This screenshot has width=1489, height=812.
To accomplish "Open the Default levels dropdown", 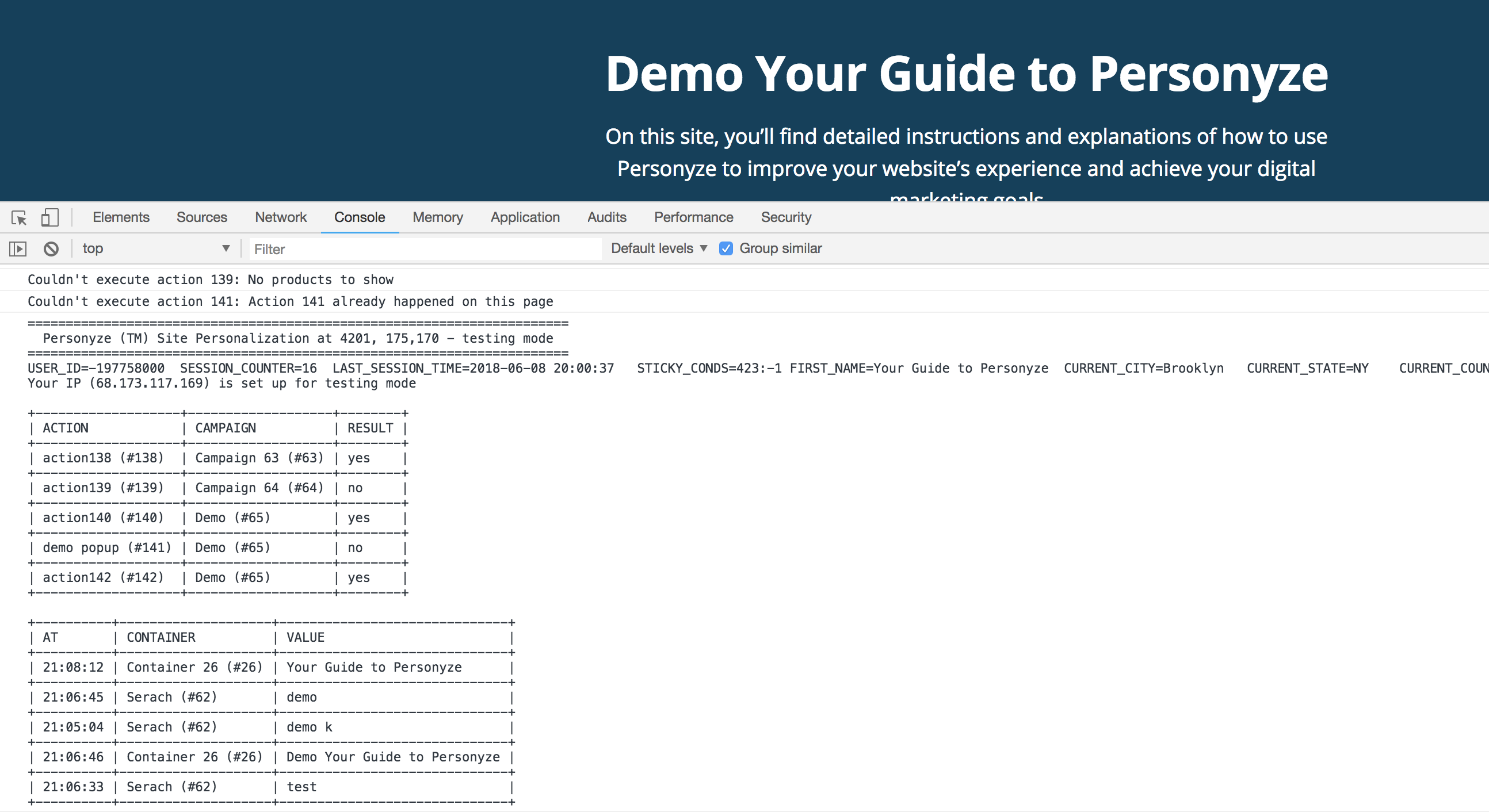I will [x=659, y=248].
